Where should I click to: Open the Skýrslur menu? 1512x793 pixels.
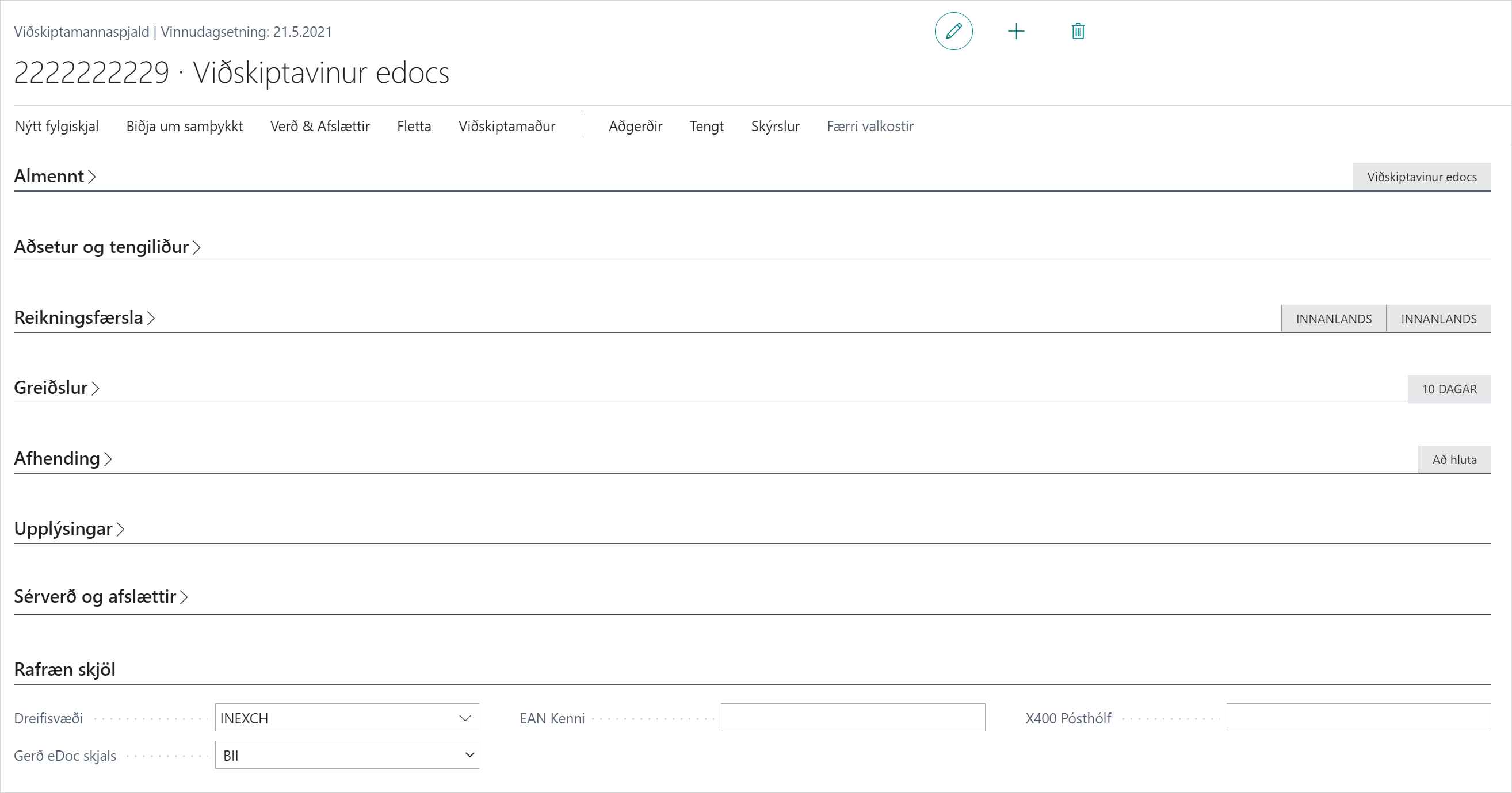[775, 126]
